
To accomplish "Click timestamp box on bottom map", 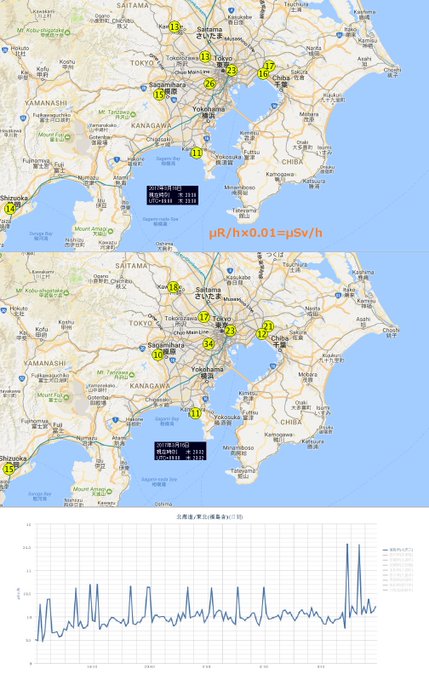I will pyautogui.click(x=180, y=451).
